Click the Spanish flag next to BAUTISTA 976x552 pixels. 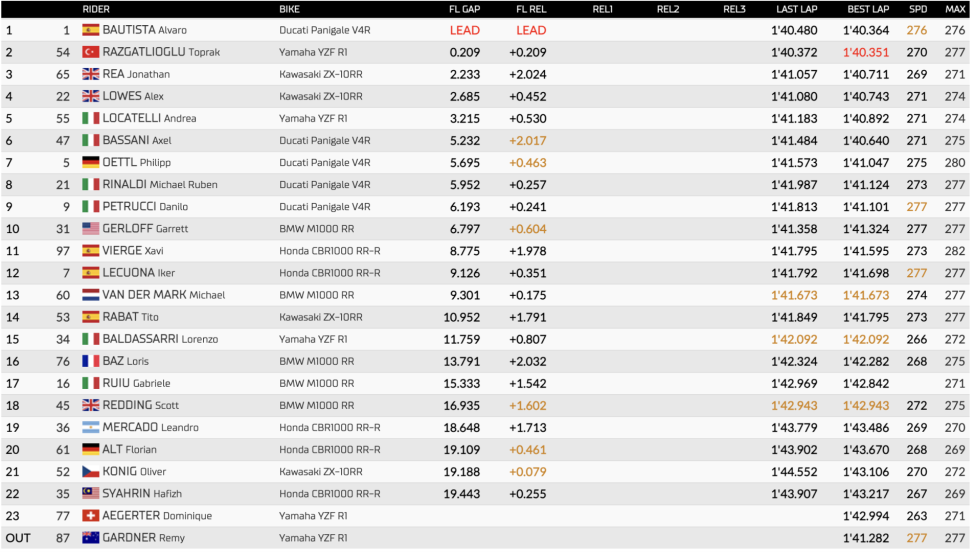pyautogui.click(x=91, y=30)
